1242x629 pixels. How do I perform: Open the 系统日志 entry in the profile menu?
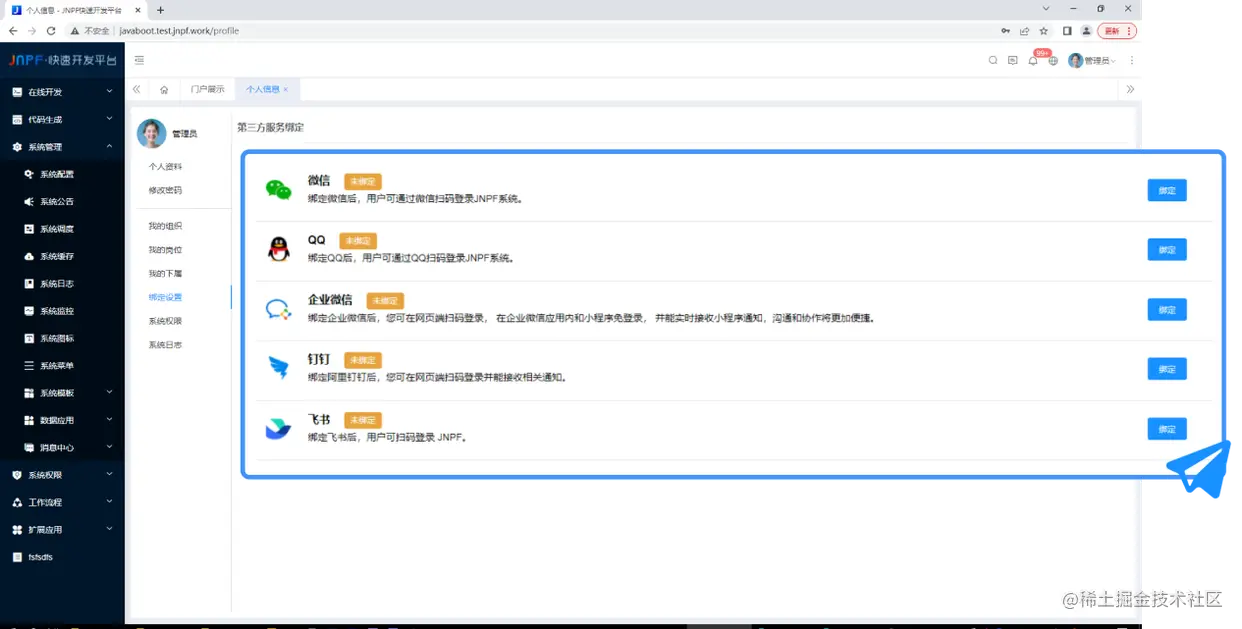coord(165,345)
